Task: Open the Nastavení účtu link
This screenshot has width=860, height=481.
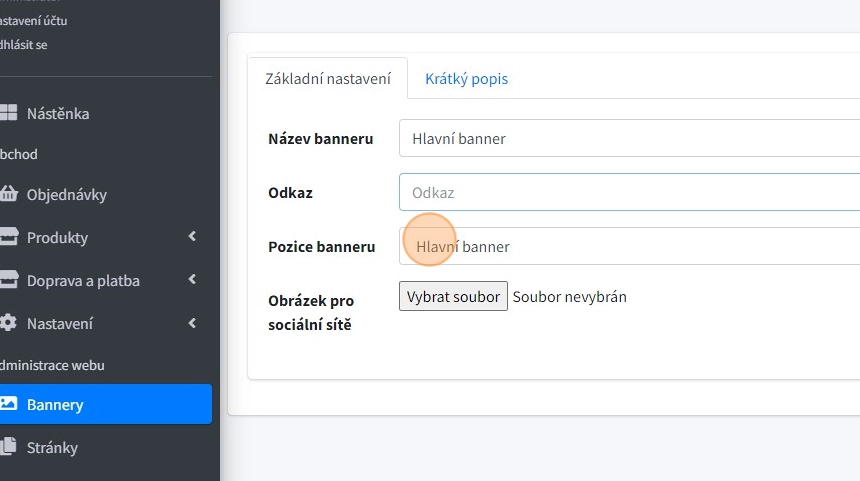Action: pos(34,20)
